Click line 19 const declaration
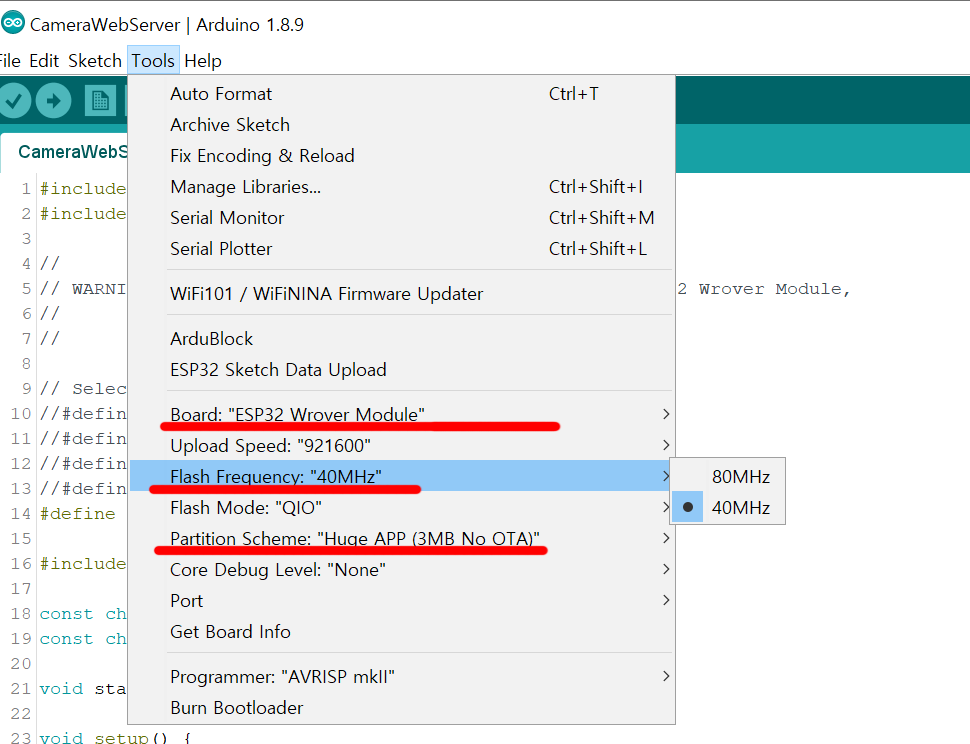 [x=83, y=639]
